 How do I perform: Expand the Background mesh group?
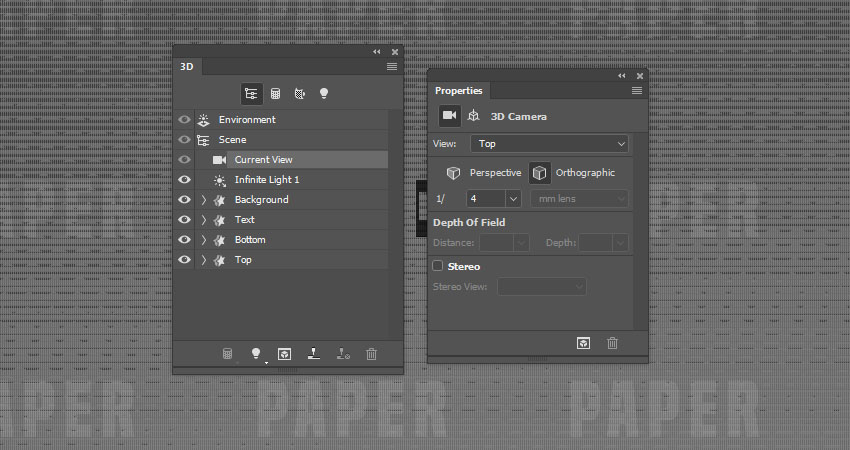coord(204,200)
